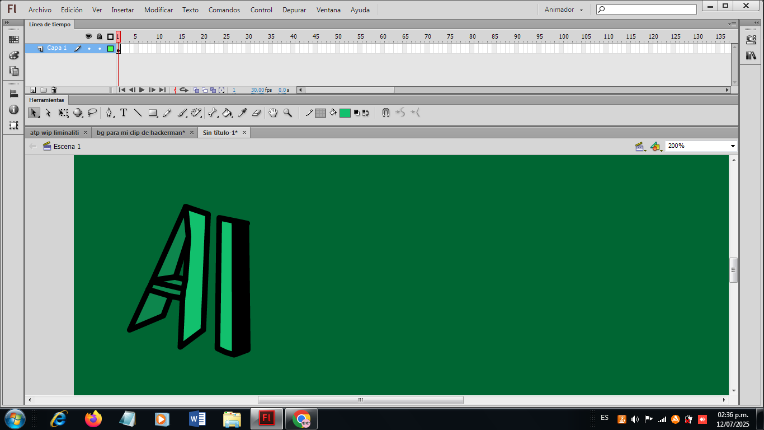Open the Edit Scene dropdown
764x430 pixels.
[640, 146]
